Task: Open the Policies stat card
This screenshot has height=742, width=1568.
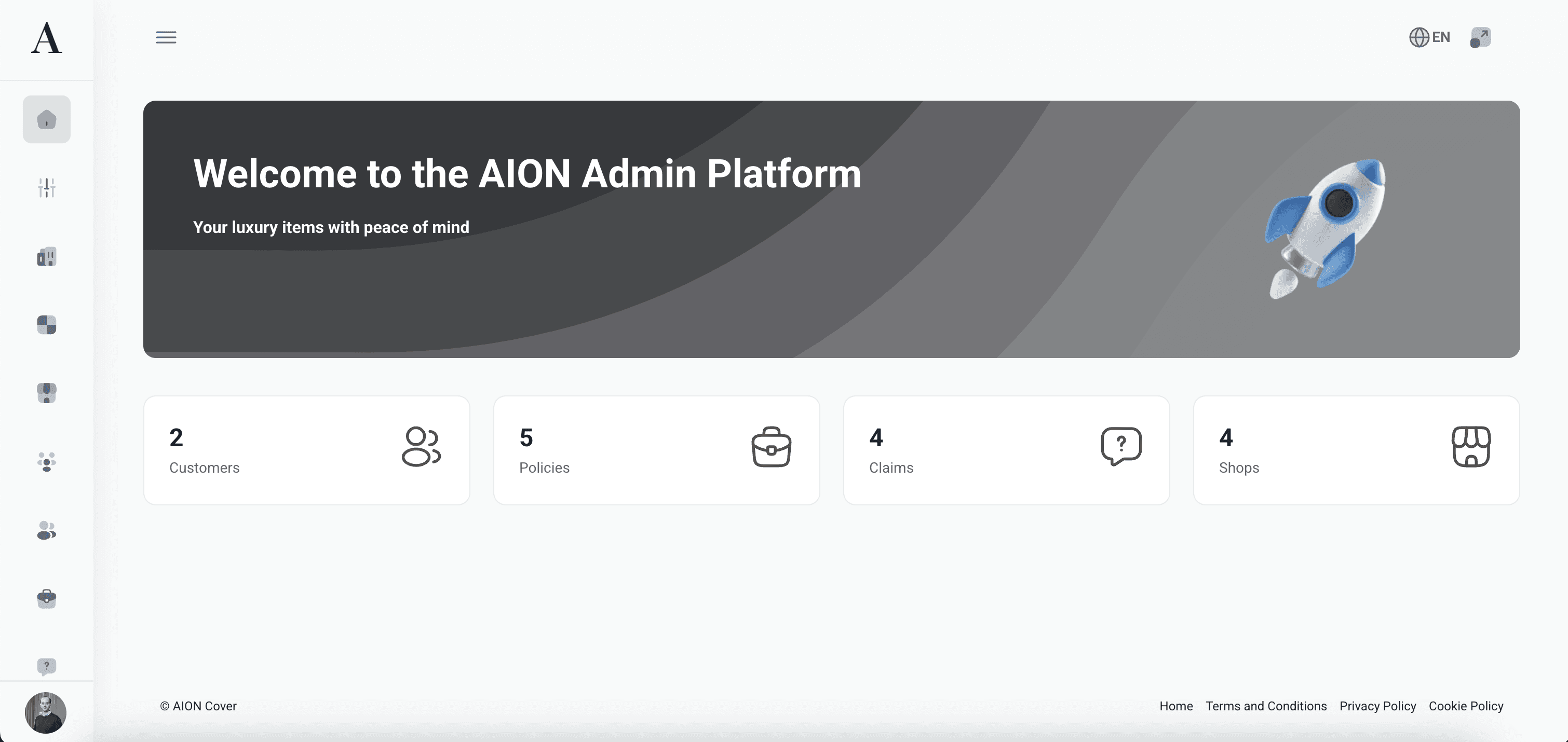Action: pyautogui.click(x=656, y=451)
